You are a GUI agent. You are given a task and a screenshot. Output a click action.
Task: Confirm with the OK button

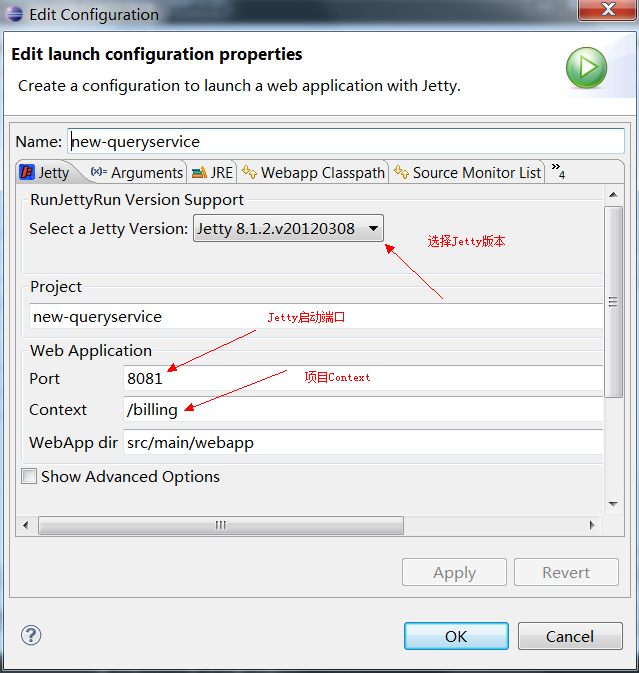point(456,636)
